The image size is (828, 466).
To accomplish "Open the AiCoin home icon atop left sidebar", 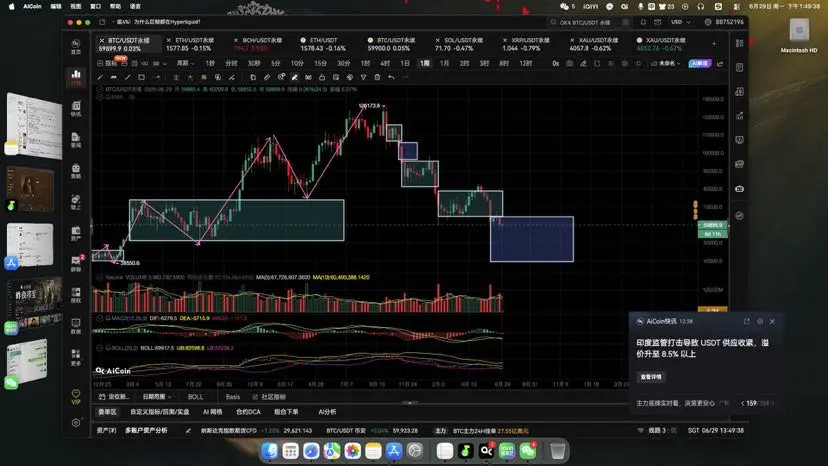I will click(x=76, y=46).
